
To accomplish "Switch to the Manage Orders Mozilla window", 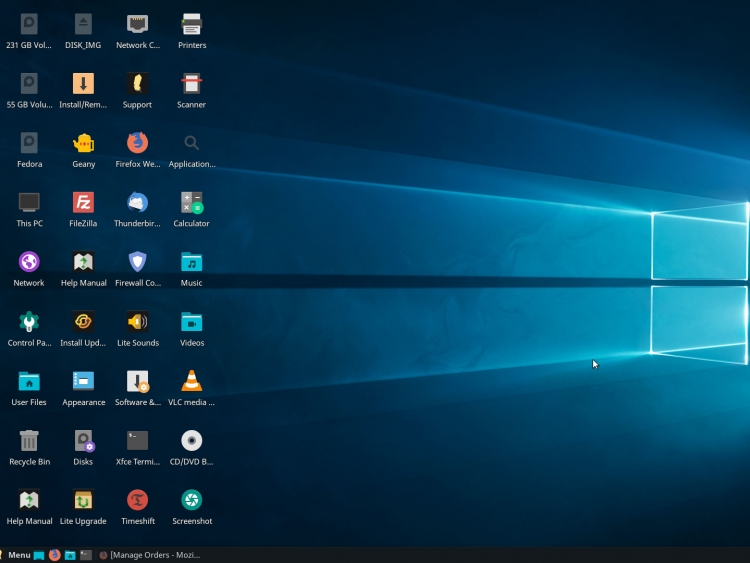I will 150,555.
